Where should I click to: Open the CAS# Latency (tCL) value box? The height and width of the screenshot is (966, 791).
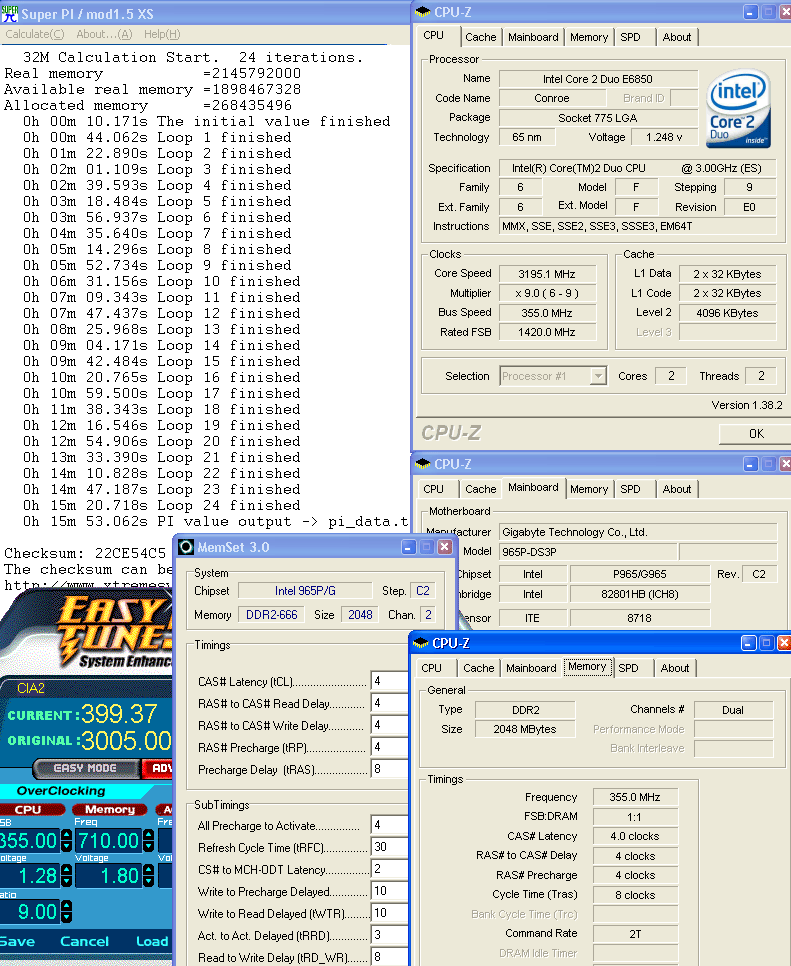point(388,681)
